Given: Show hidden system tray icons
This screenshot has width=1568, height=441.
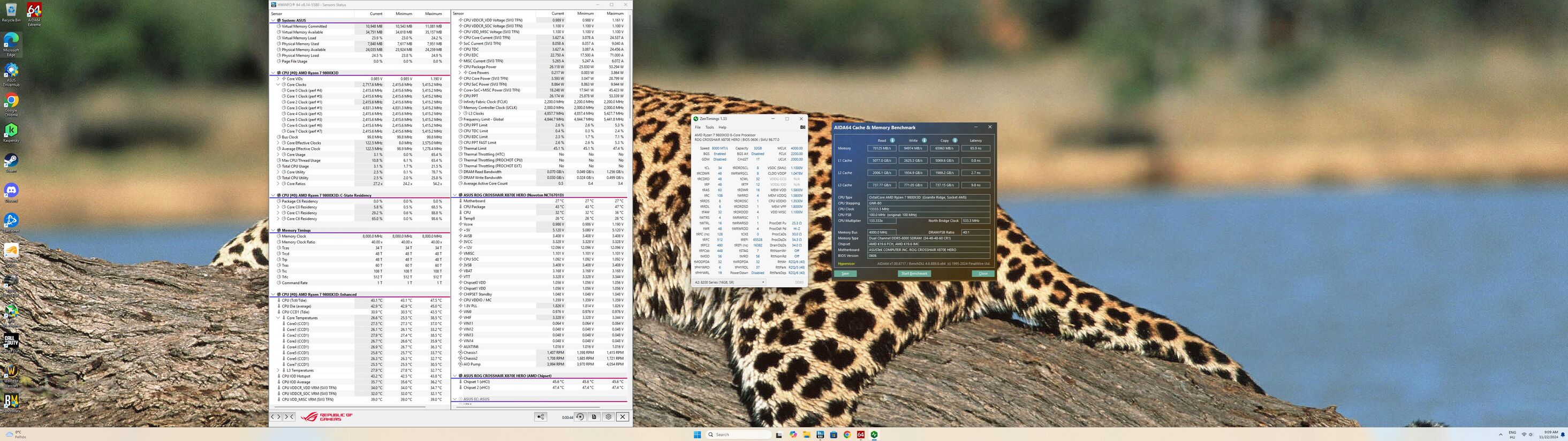Looking at the screenshot, I should (1501, 434).
